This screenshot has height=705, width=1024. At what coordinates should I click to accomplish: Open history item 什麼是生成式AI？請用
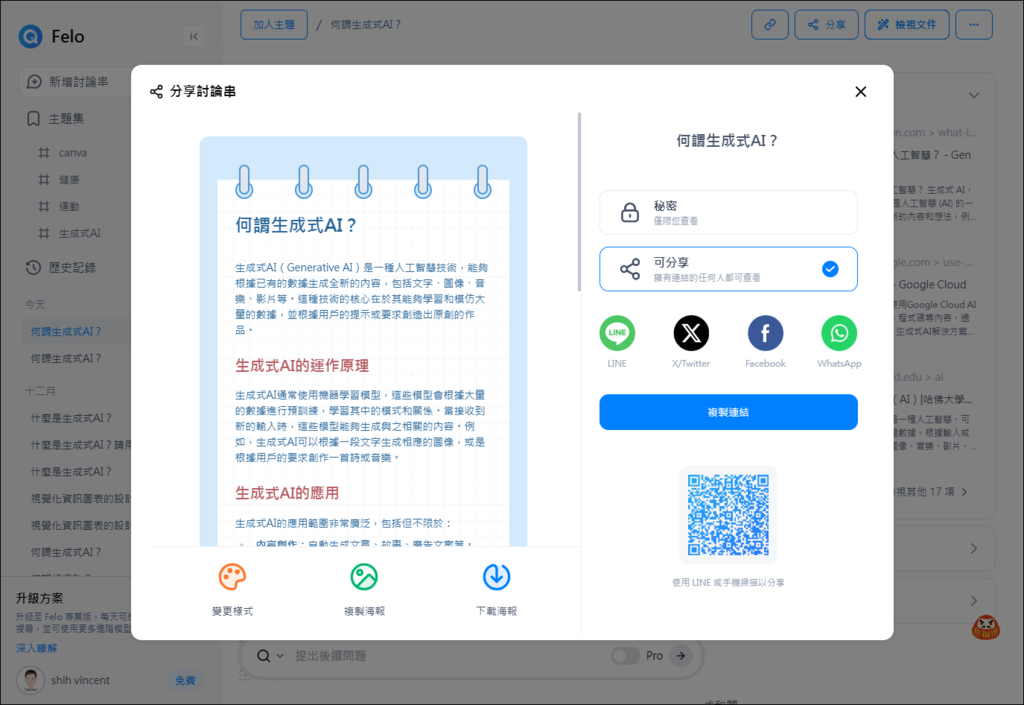point(80,445)
